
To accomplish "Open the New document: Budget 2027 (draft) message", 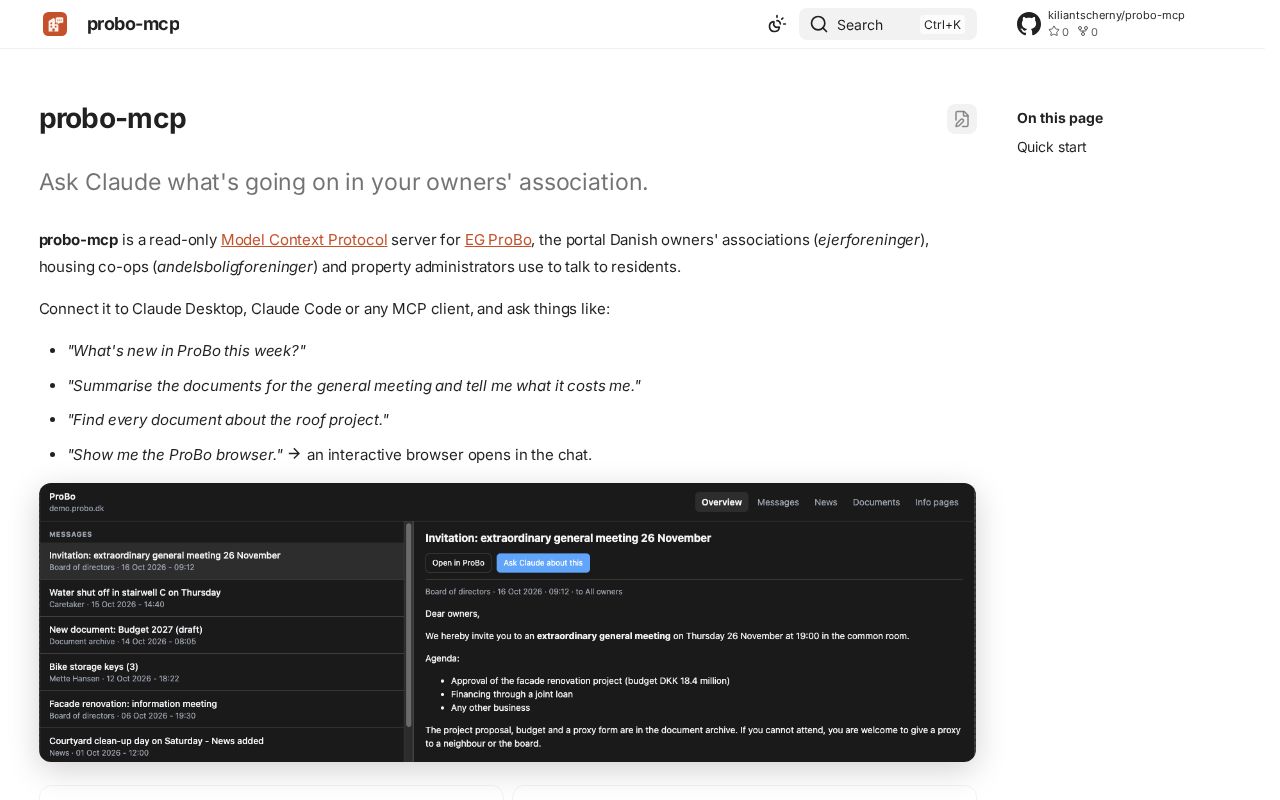I will point(222,635).
